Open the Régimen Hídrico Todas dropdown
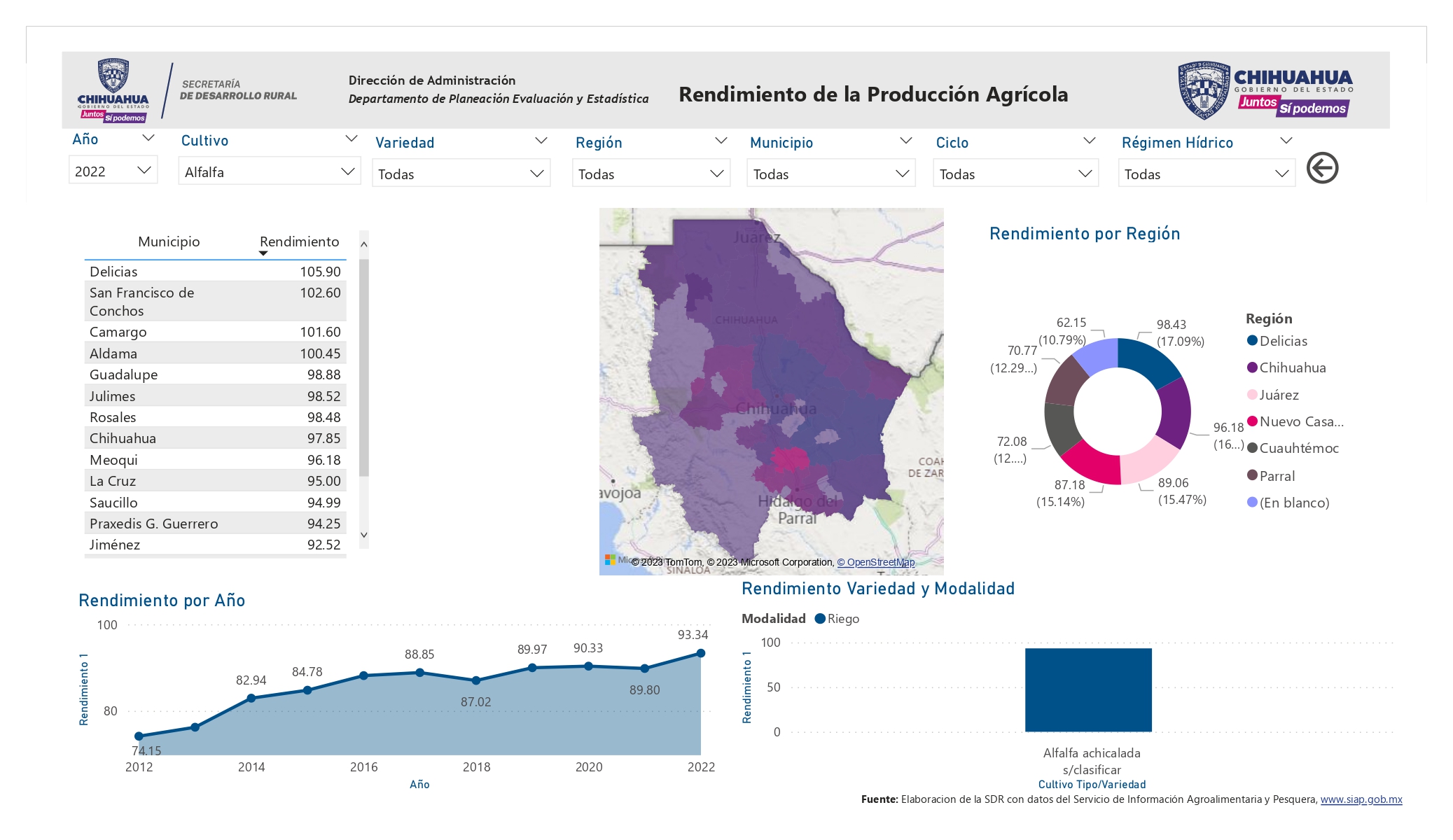This screenshot has height=840, width=1453. (x=1207, y=174)
